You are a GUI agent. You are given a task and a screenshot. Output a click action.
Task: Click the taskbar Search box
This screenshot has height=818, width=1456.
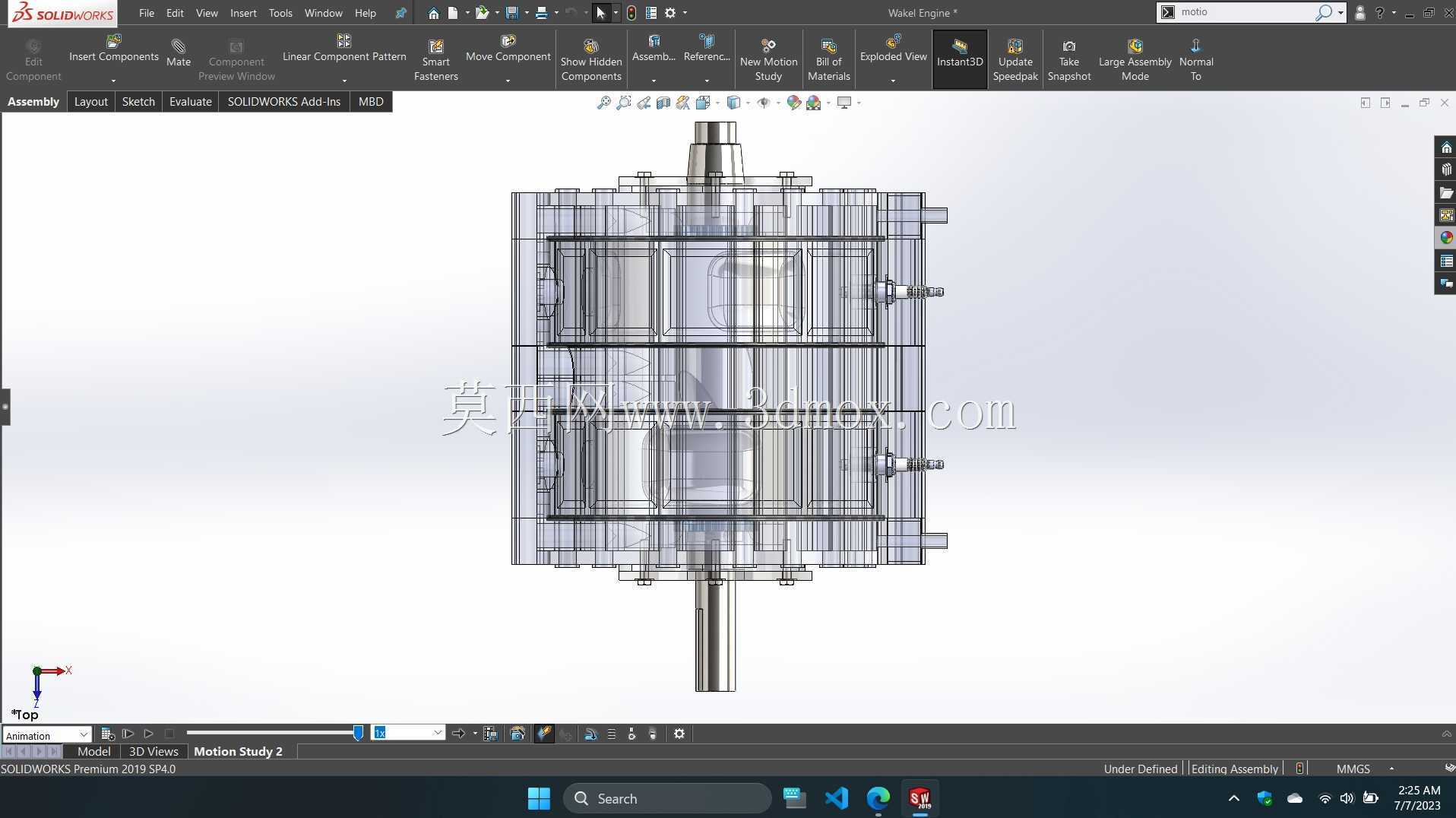click(667, 798)
